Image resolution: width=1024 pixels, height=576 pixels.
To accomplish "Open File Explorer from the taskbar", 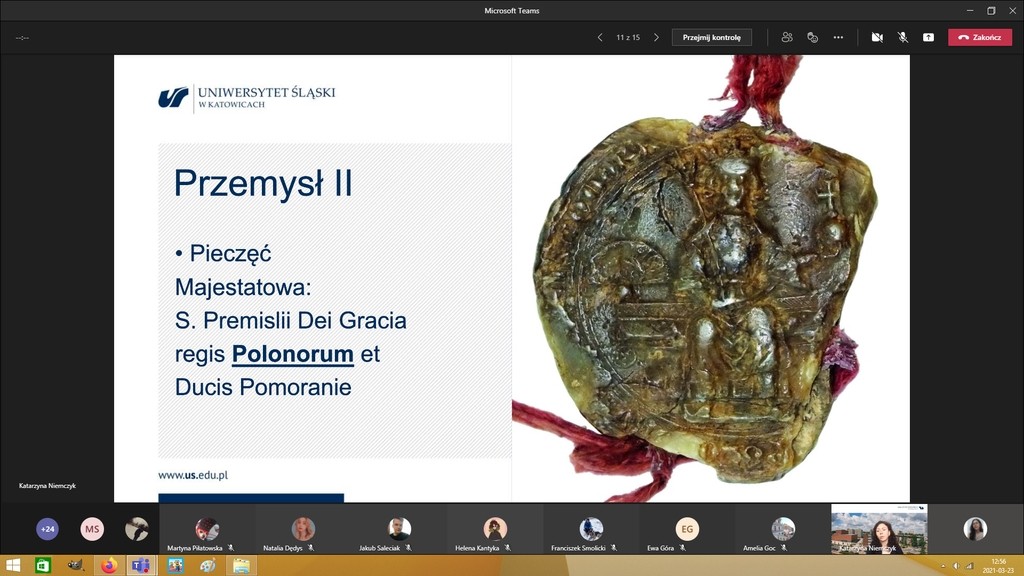I will tap(241, 566).
